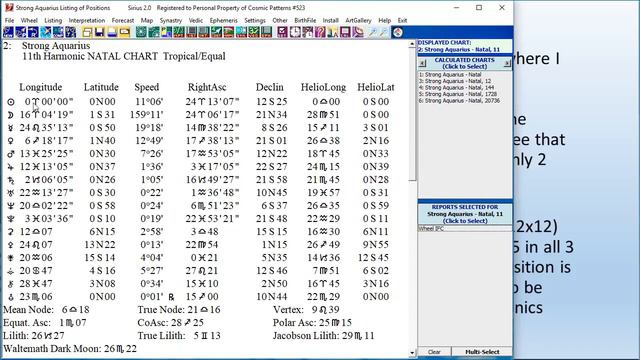Click the 'DISPLAYED CHART:' panel header

(444, 42)
